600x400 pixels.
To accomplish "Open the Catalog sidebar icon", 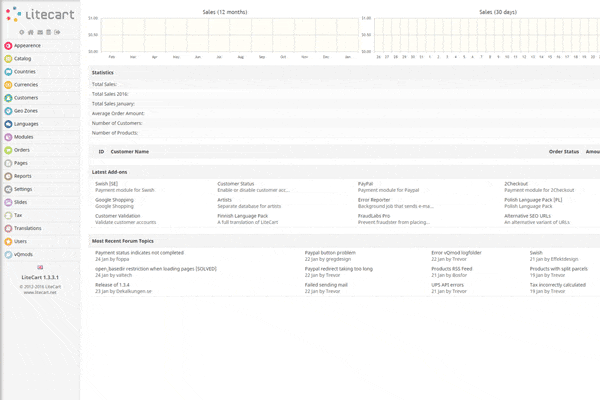I will pos(8,59).
